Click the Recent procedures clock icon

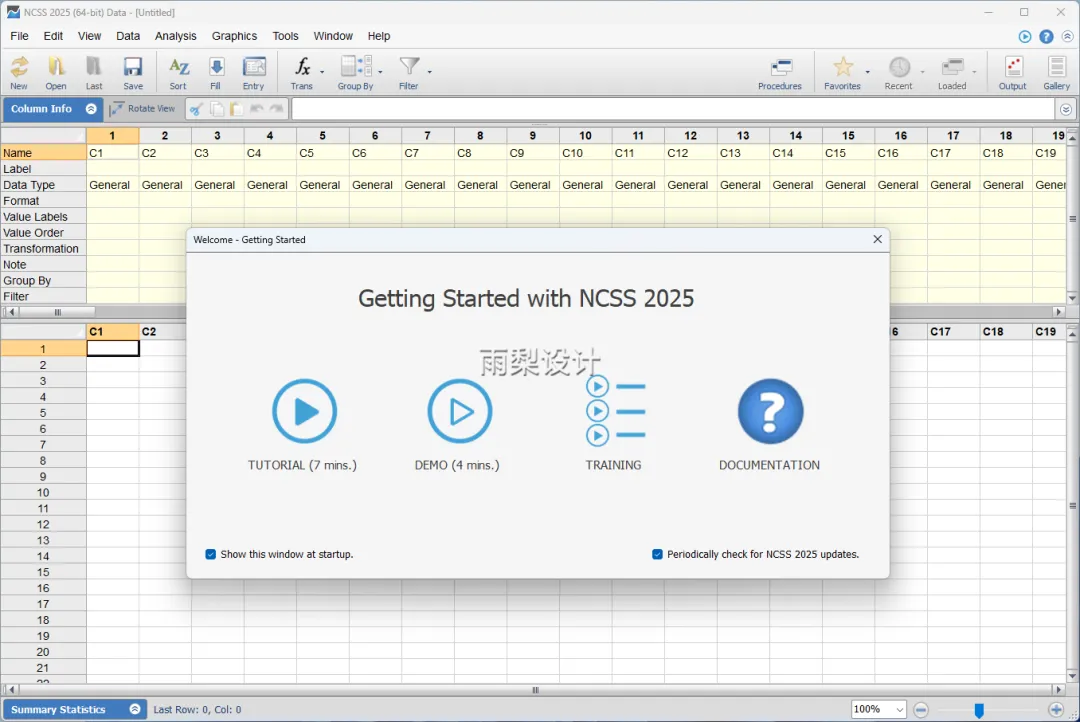click(x=899, y=72)
